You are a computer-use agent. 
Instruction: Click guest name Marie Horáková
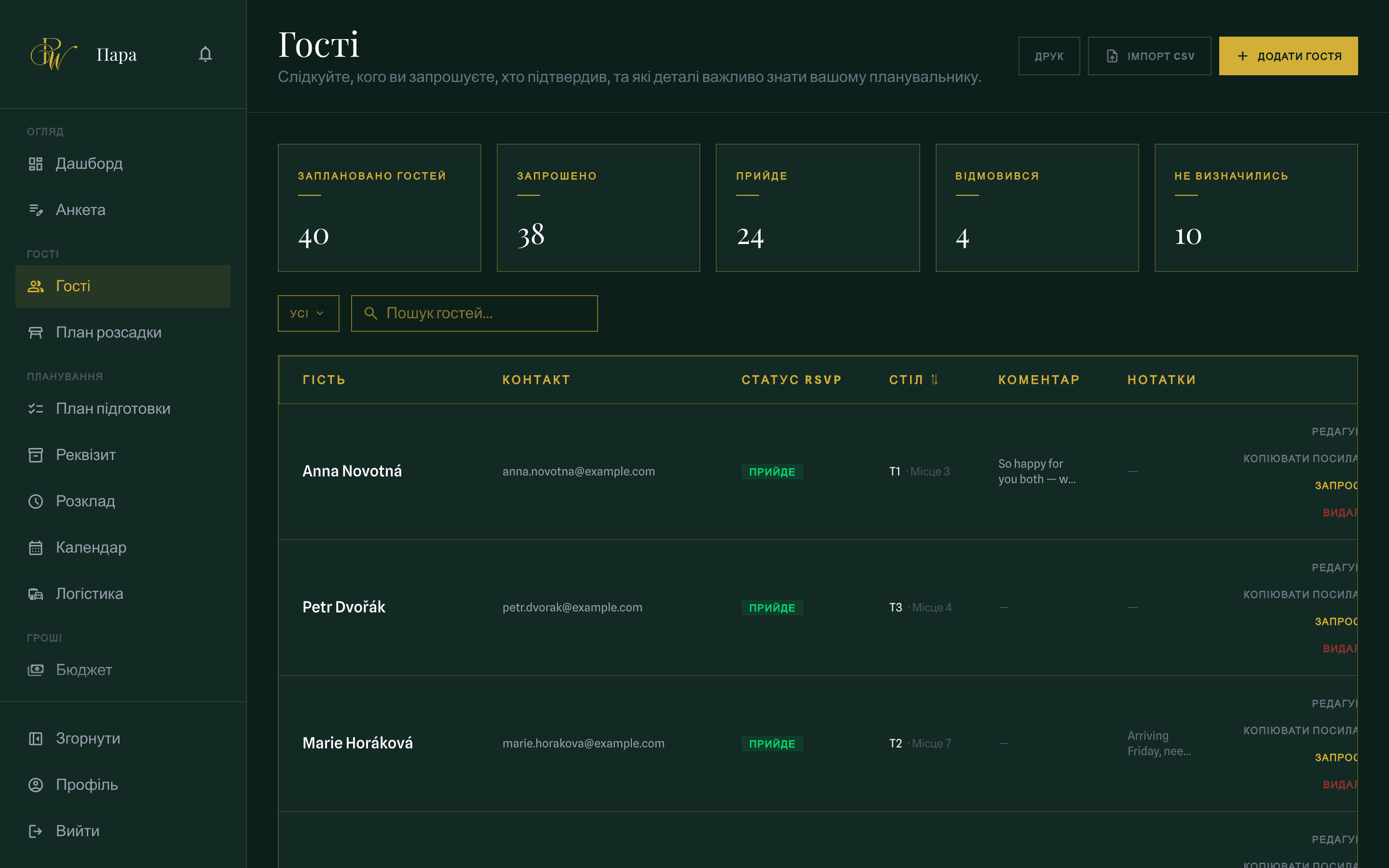[357, 744]
